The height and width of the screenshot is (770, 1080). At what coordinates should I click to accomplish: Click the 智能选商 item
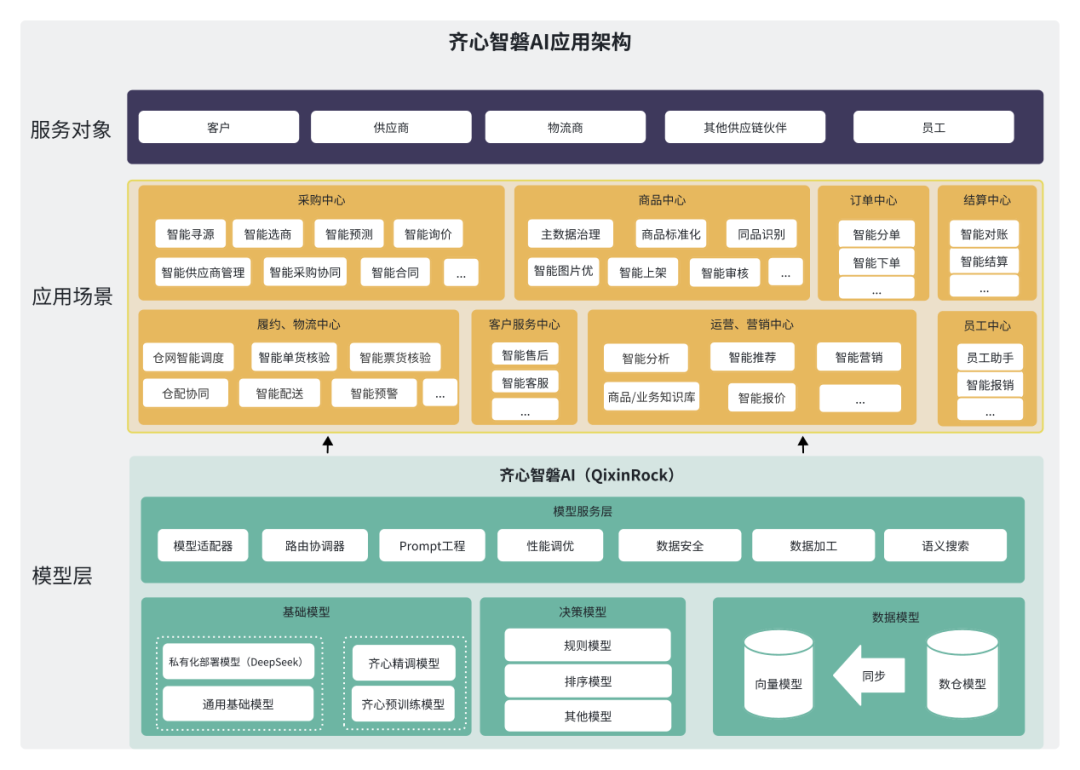(x=268, y=234)
